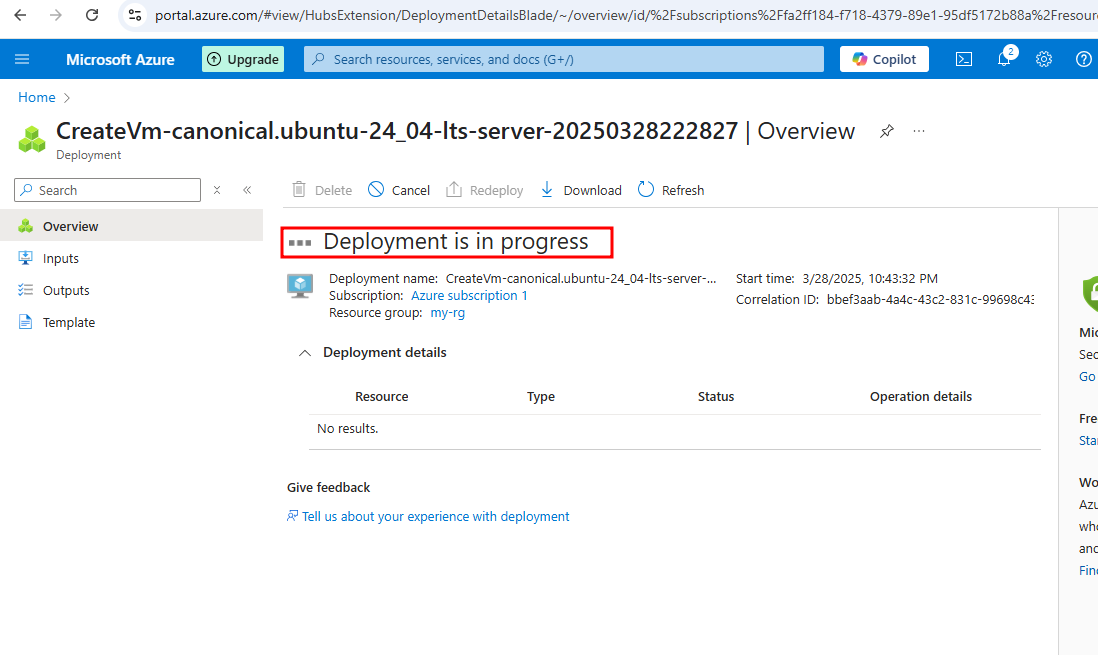Sort by the Type column header
1098x655 pixels.
tap(541, 397)
